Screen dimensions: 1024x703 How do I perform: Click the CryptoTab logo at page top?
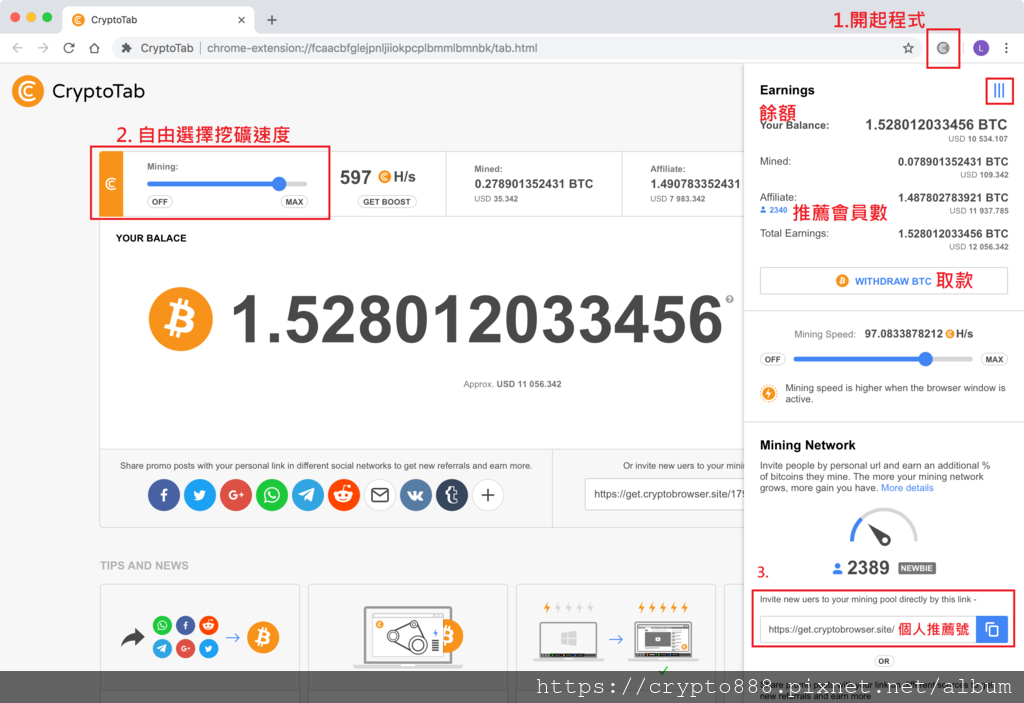click(78, 91)
